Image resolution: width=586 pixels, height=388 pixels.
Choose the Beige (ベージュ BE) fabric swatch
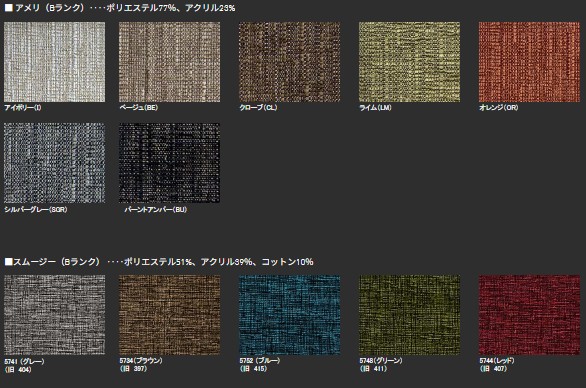pos(169,62)
